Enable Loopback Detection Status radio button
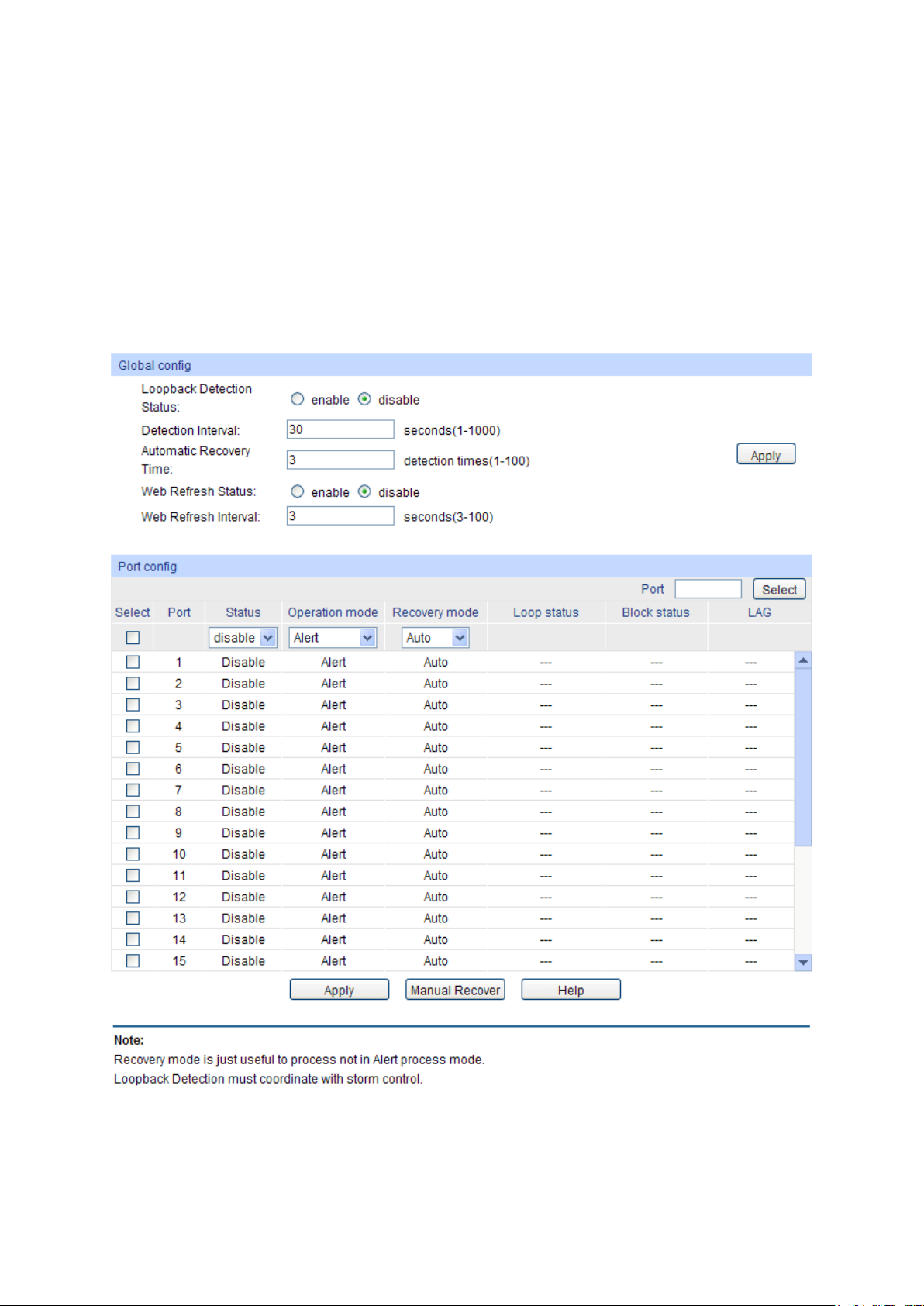The image size is (924, 1306). coord(297,399)
